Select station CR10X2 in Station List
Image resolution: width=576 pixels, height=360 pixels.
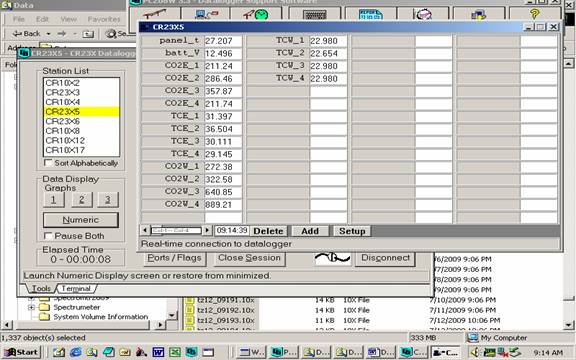pos(82,83)
